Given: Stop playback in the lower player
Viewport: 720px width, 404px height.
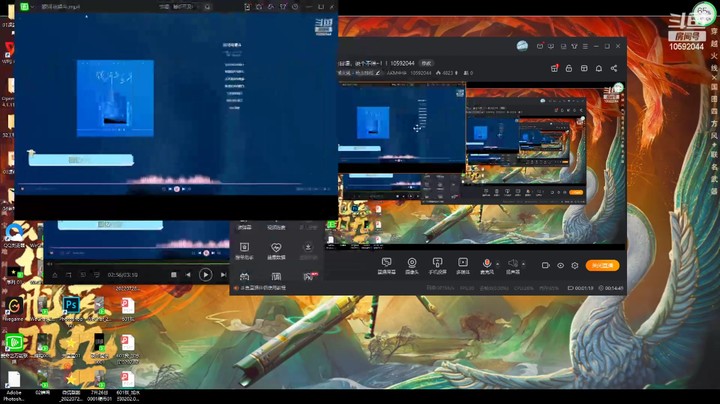Looking at the screenshot, I should point(174,275).
